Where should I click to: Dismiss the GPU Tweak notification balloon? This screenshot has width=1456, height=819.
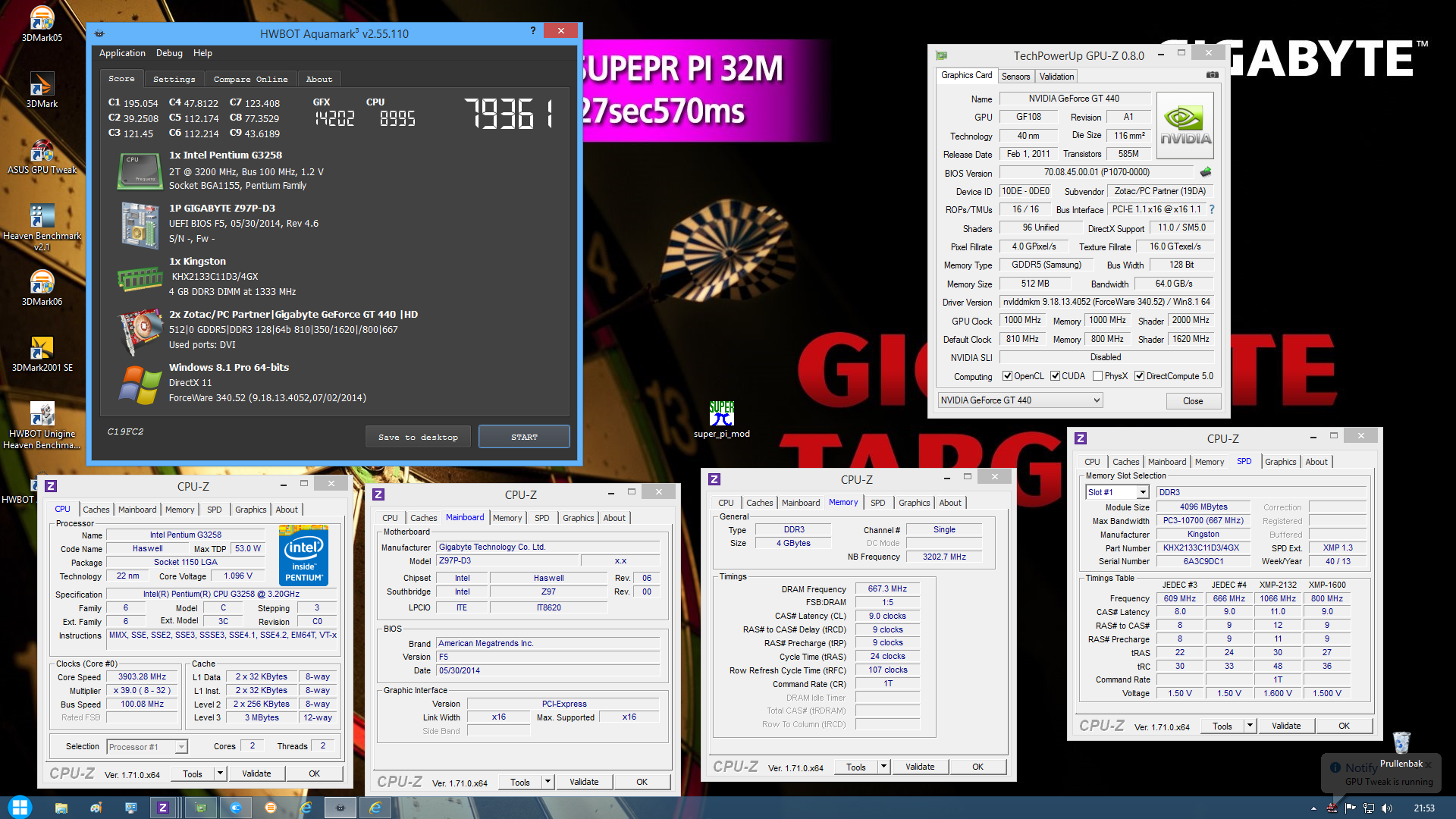pos(1428,764)
